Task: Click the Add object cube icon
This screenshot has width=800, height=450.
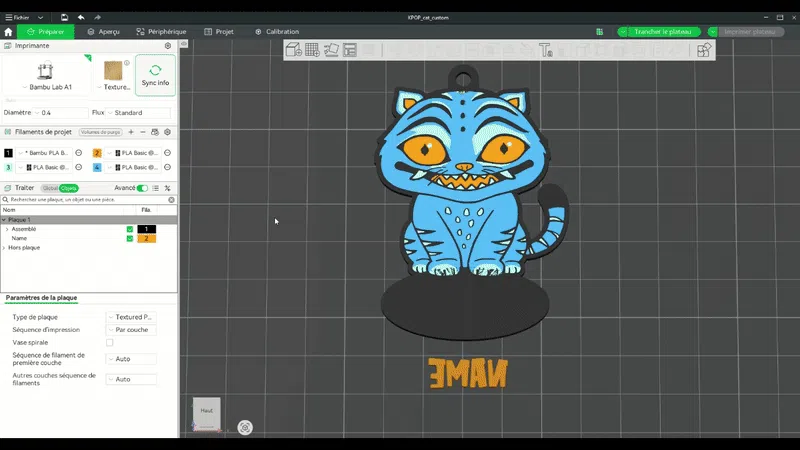Action: click(x=293, y=49)
